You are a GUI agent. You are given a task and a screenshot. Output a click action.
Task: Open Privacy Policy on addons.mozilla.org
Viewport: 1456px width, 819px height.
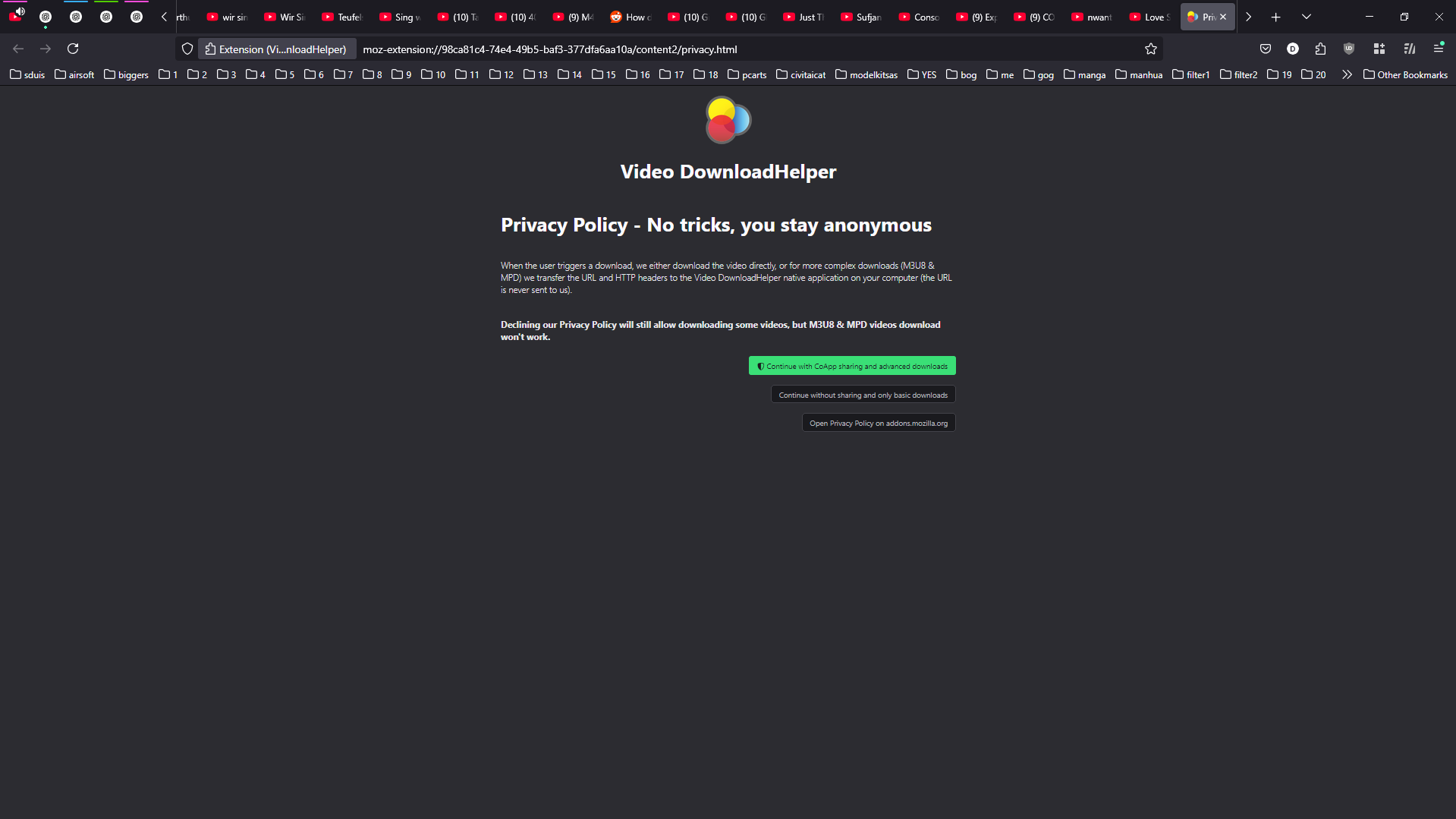[x=879, y=423]
